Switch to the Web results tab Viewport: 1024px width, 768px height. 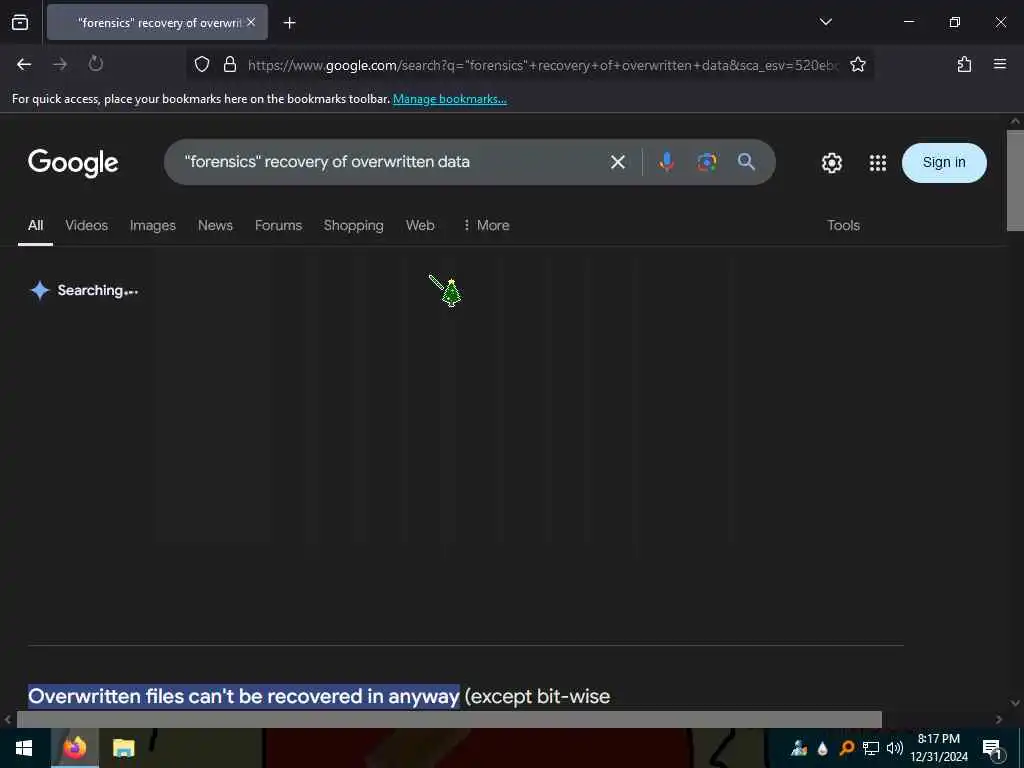pyautogui.click(x=420, y=225)
